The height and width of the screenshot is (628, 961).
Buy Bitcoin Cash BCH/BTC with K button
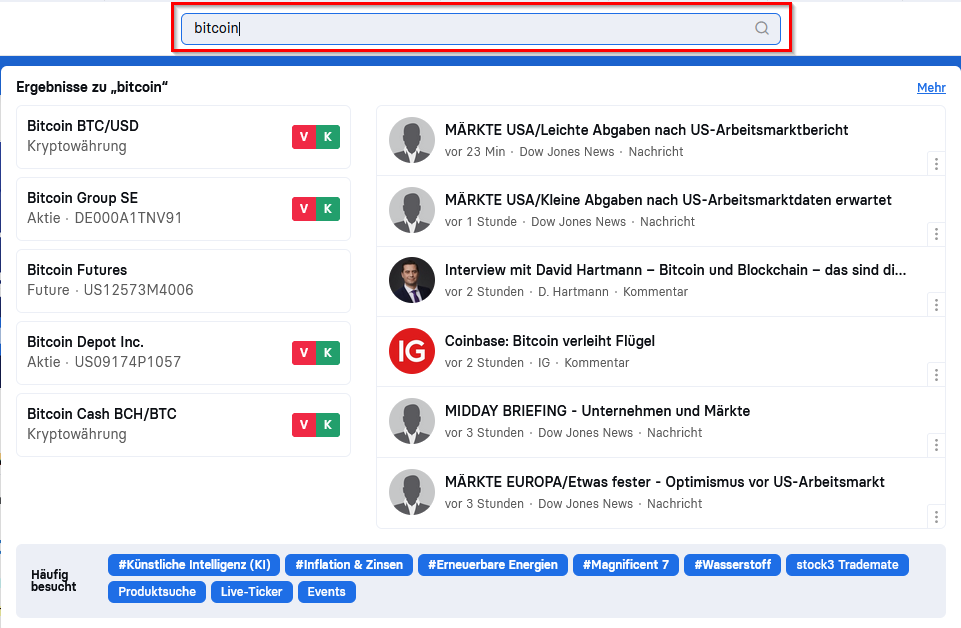(328, 425)
